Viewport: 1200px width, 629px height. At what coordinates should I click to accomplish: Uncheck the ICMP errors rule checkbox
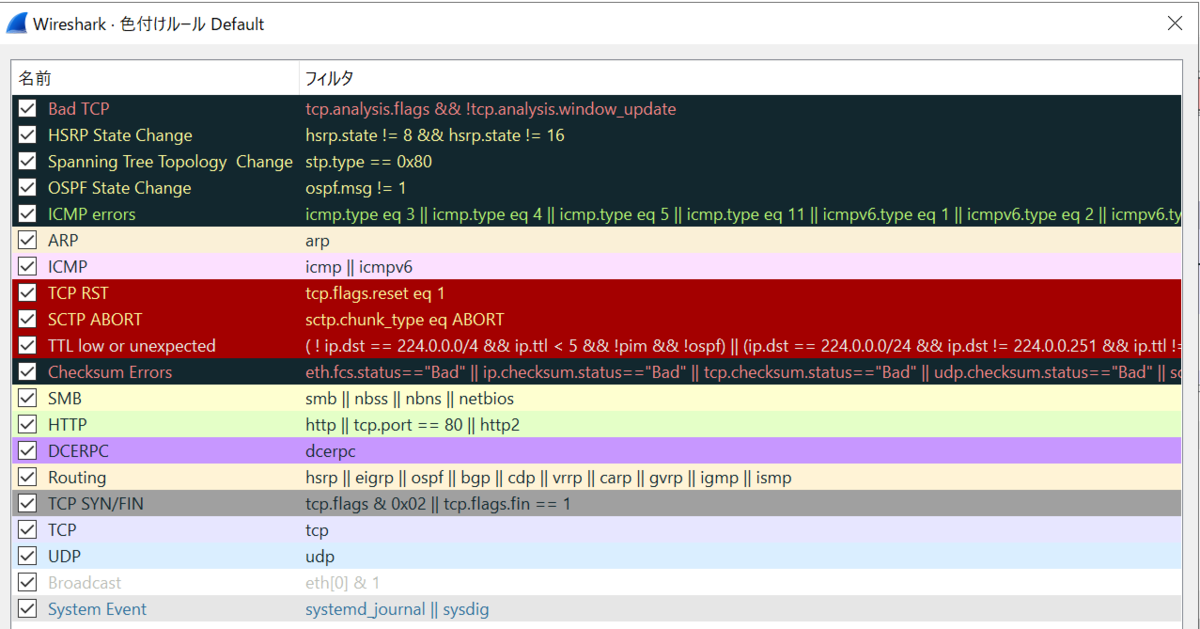[27, 214]
